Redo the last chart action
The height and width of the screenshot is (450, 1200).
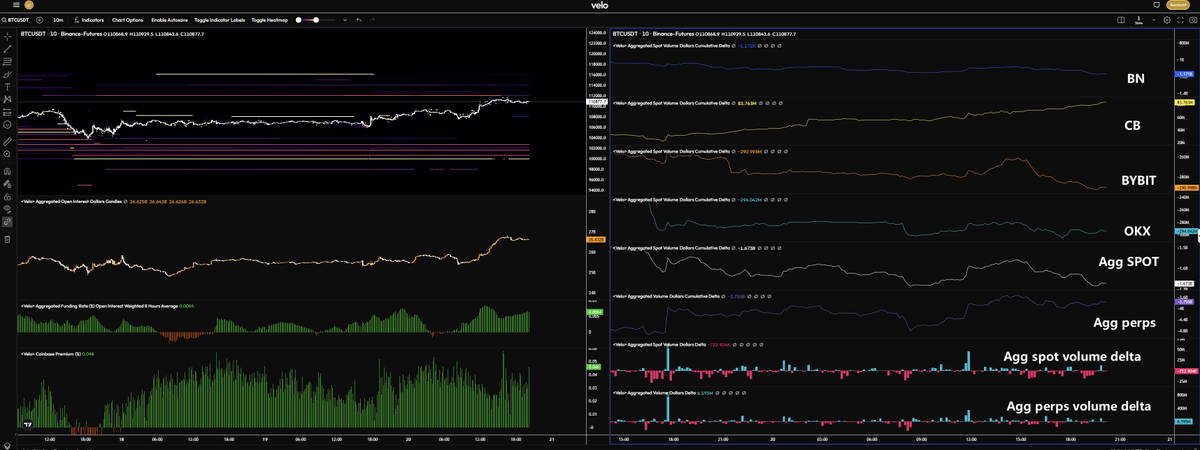[x=372, y=20]
